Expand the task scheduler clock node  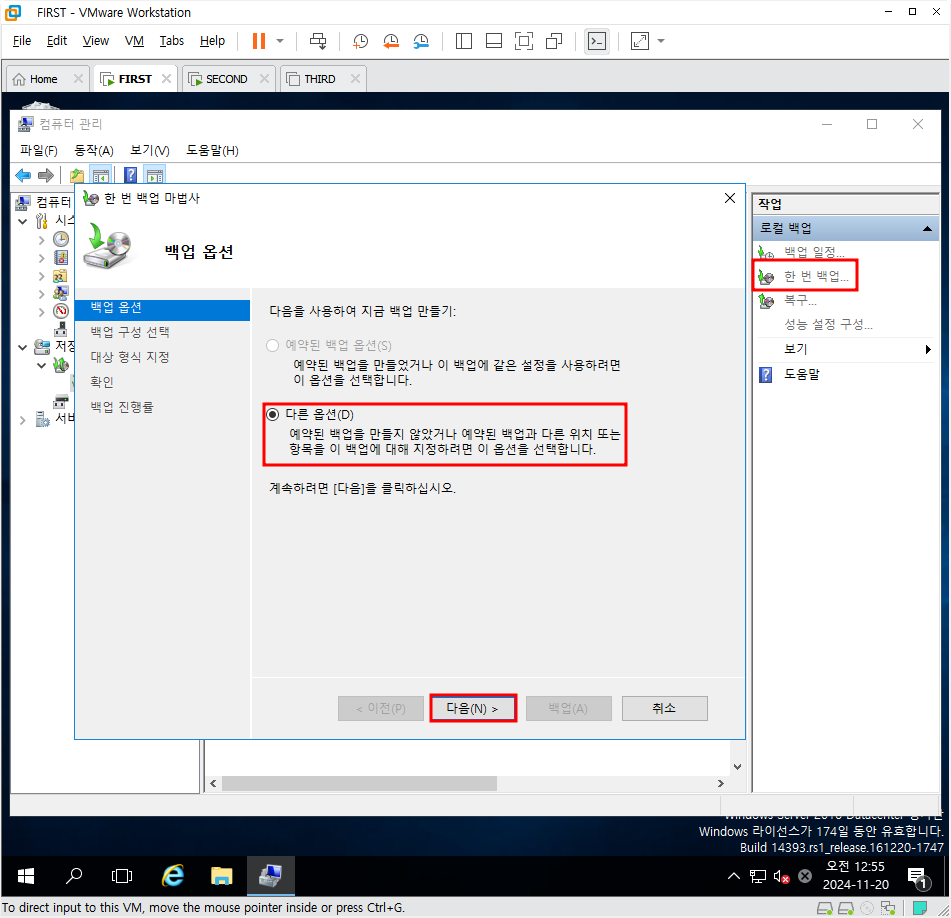41,240
